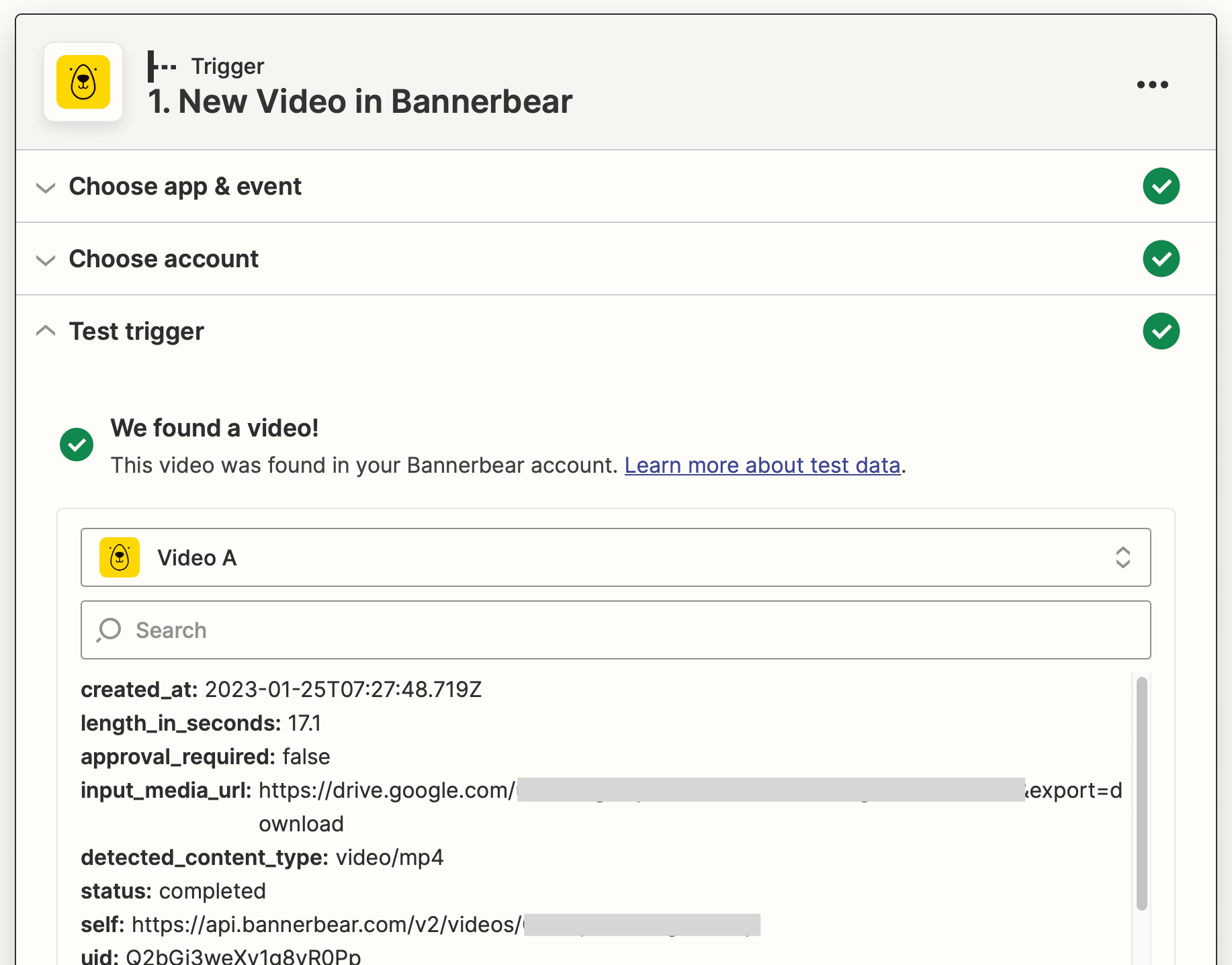Image resolution: width=1232 pixels, height=965 pixels.
Task: Select the length_in_seconds 17.1 value
Action: pyautogui.click(x=304, y=723)
